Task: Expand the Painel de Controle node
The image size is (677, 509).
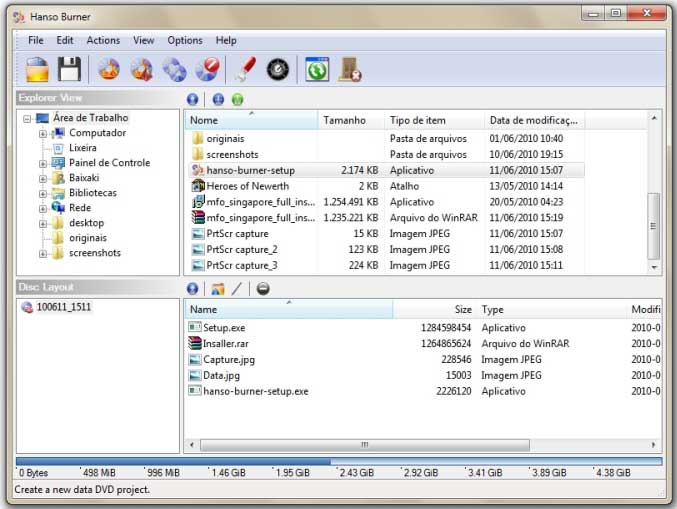Action: [43, 163]
